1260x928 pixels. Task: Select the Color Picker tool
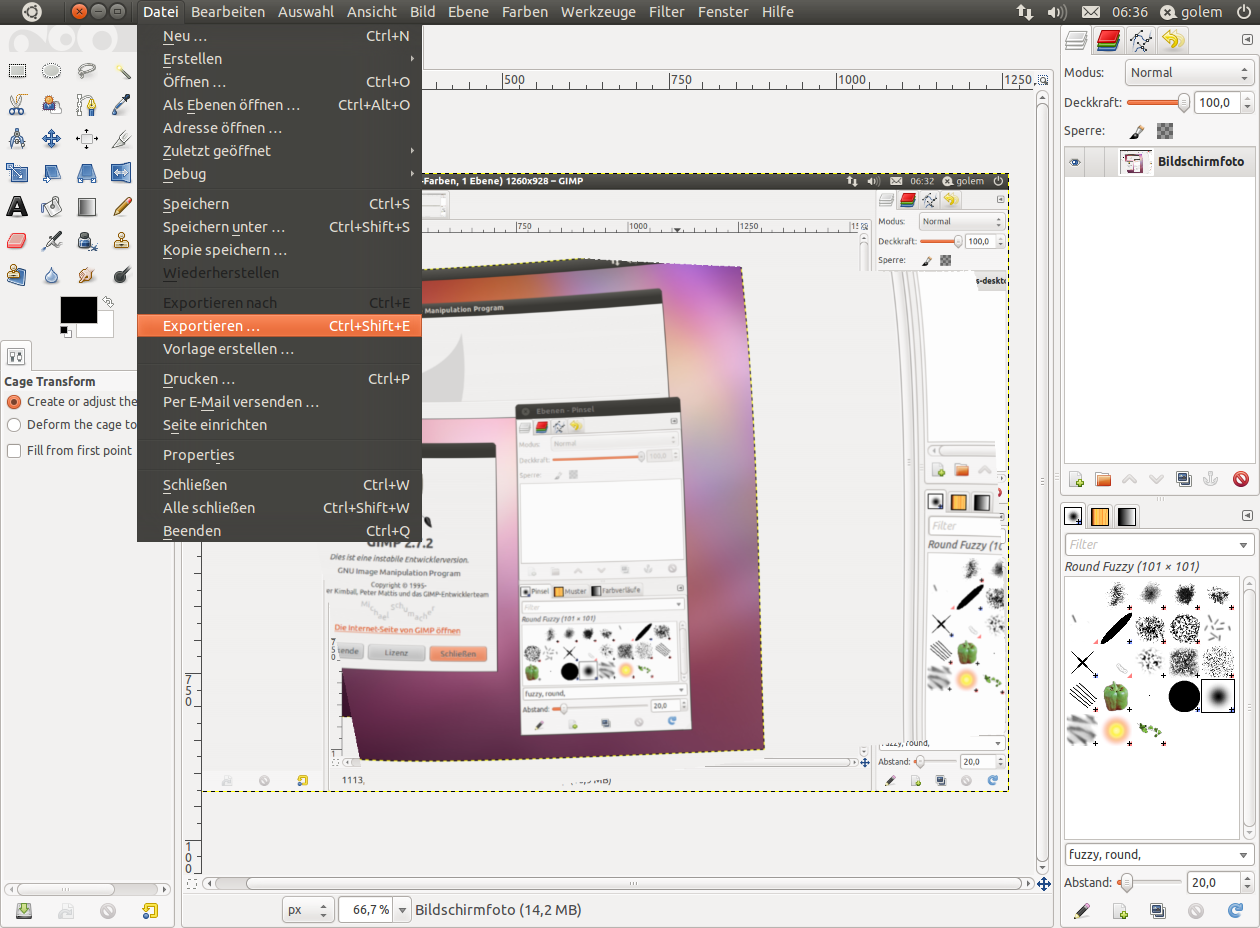tap(122, 104)
